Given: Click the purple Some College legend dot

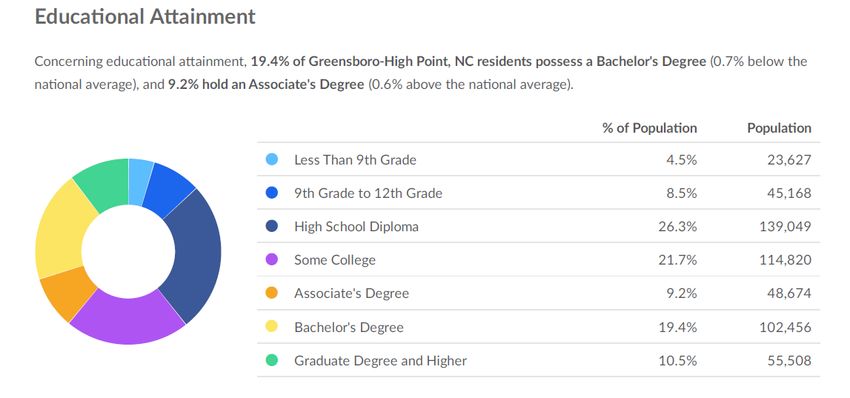Looking at the screenshot, I should coord(272,260).
